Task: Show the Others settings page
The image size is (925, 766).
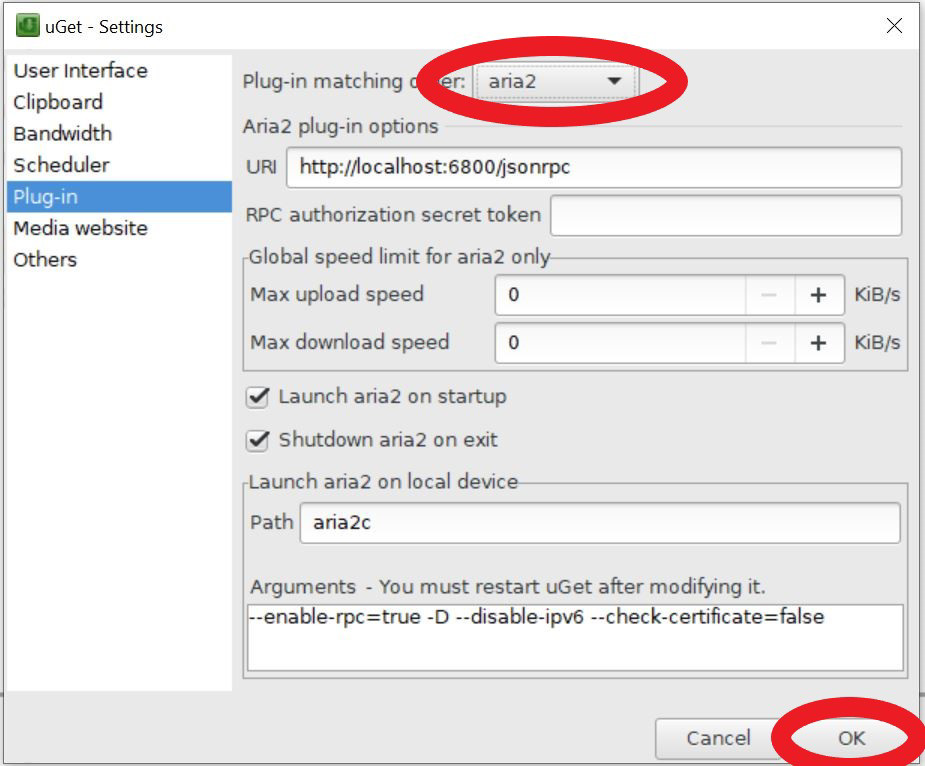Action: pos(119,260)
